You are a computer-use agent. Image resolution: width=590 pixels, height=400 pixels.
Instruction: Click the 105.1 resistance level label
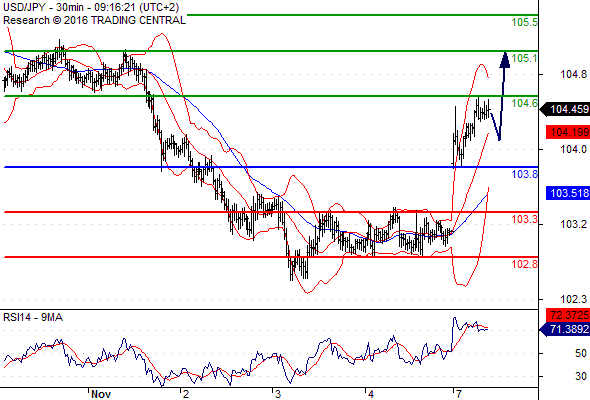pyautogui.click(x=525, y=58)
